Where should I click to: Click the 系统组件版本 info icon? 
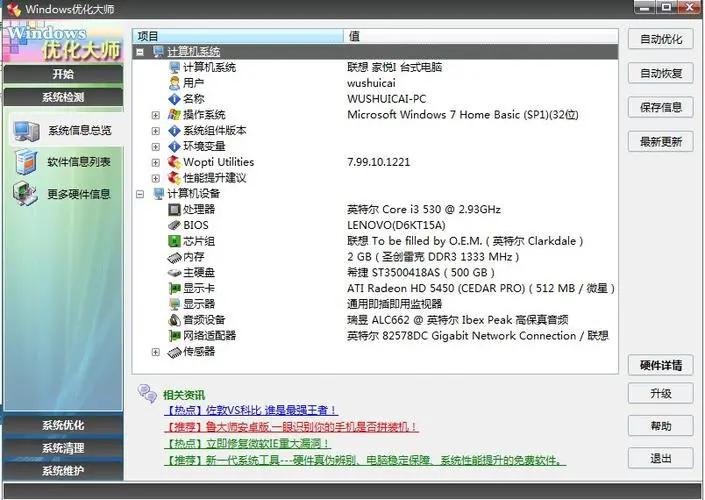click(174, 130)
